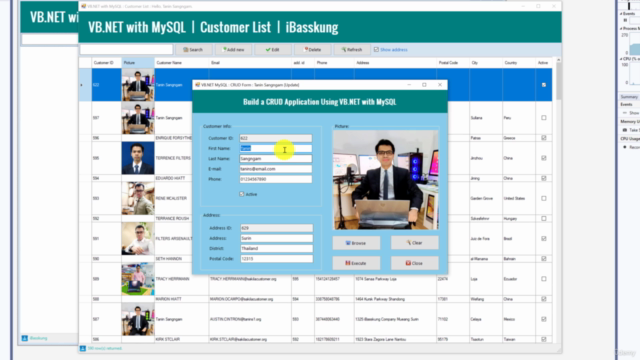Click the CRUD form window icon in title bar
Screen dimensions: 640x360
[198, 85]
